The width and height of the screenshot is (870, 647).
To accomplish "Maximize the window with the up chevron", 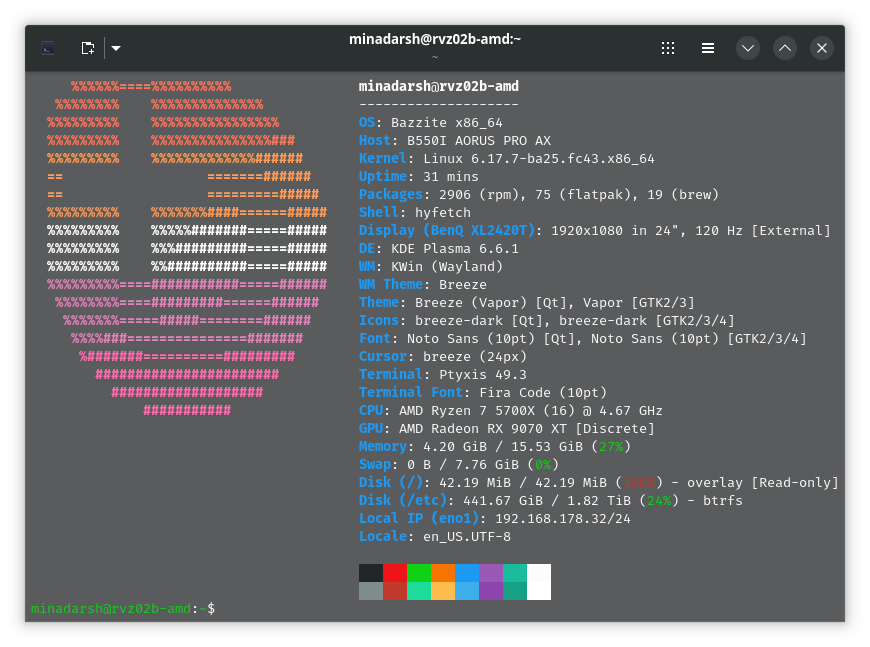I will pos(785,48).
